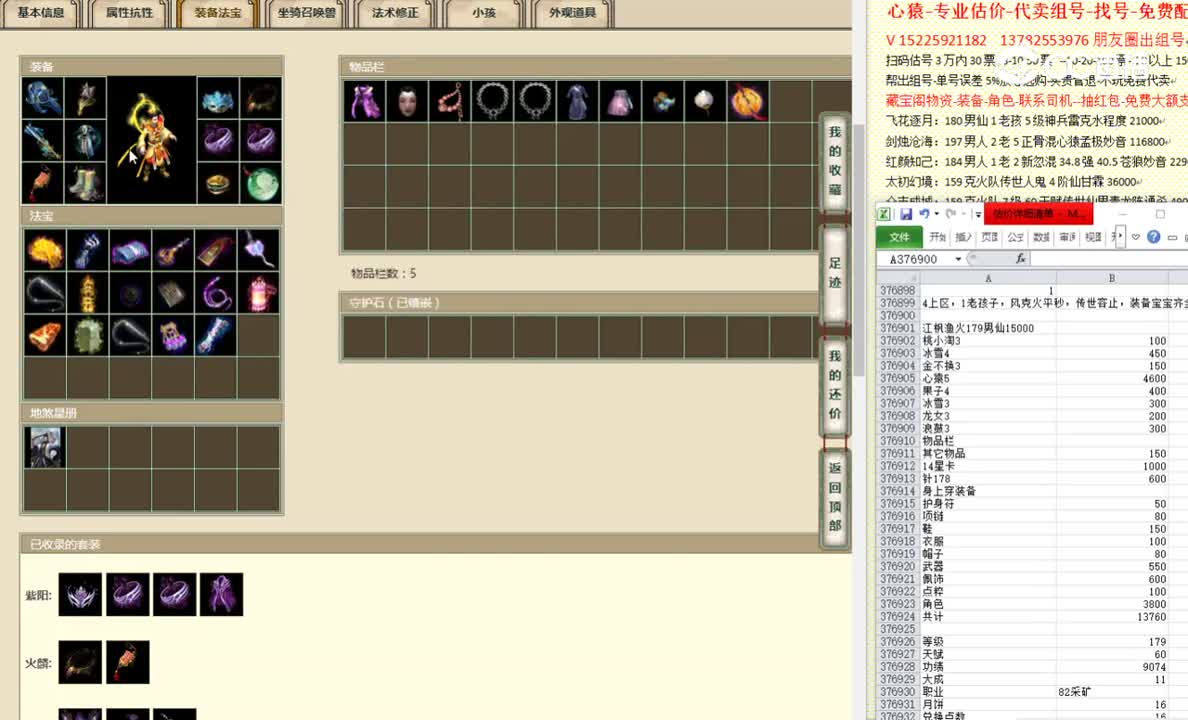Open Excel Help via the question mark icon

1153,237
